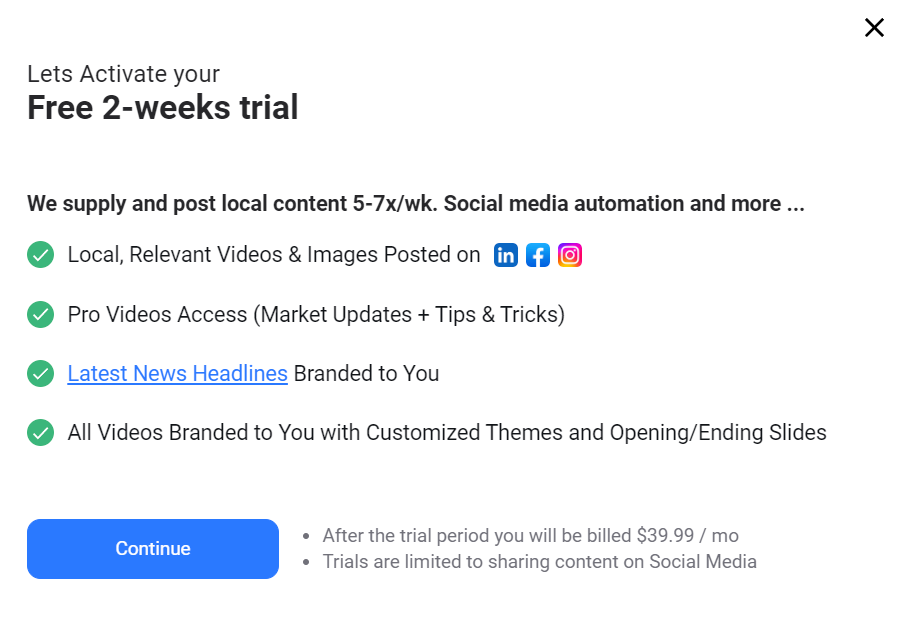
Task: Click green checkmark beside Local, Relevant Videos
Action: pyautogui.click(x=40, y=255)
